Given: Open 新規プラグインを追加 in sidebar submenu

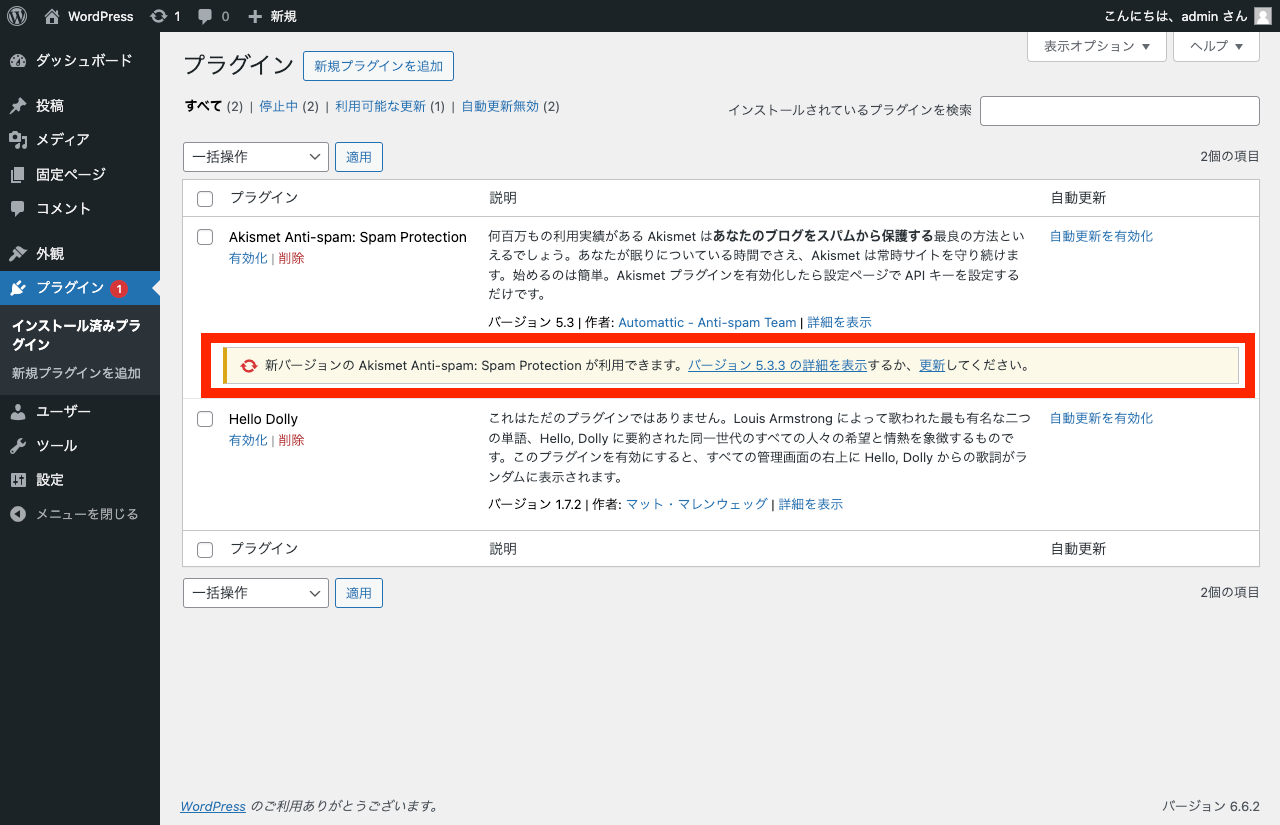Looking at the screenshot, I should coord(76,374).
